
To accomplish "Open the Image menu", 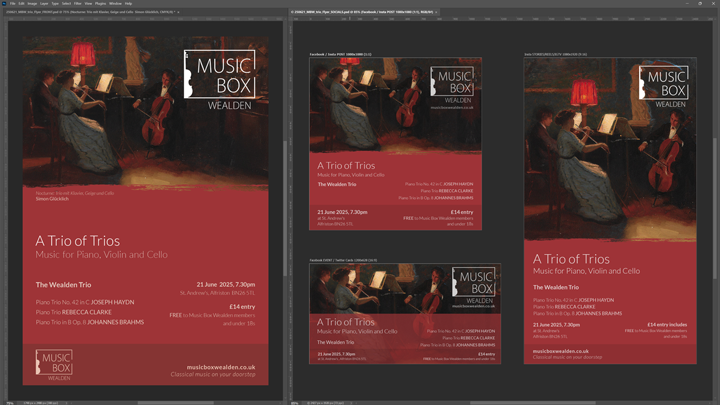I will tap(32, 3).
